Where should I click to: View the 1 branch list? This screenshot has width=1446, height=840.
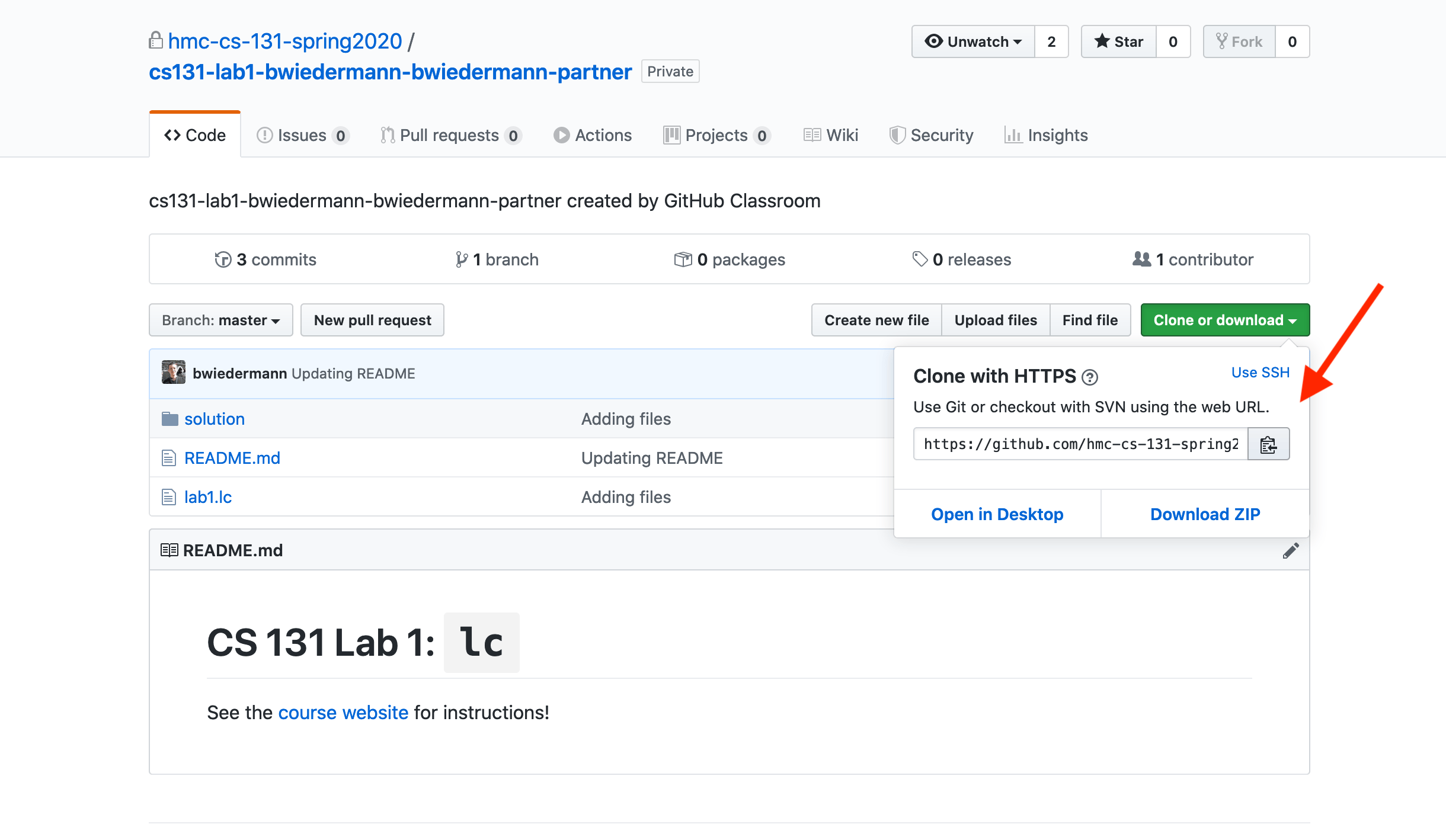497,259
